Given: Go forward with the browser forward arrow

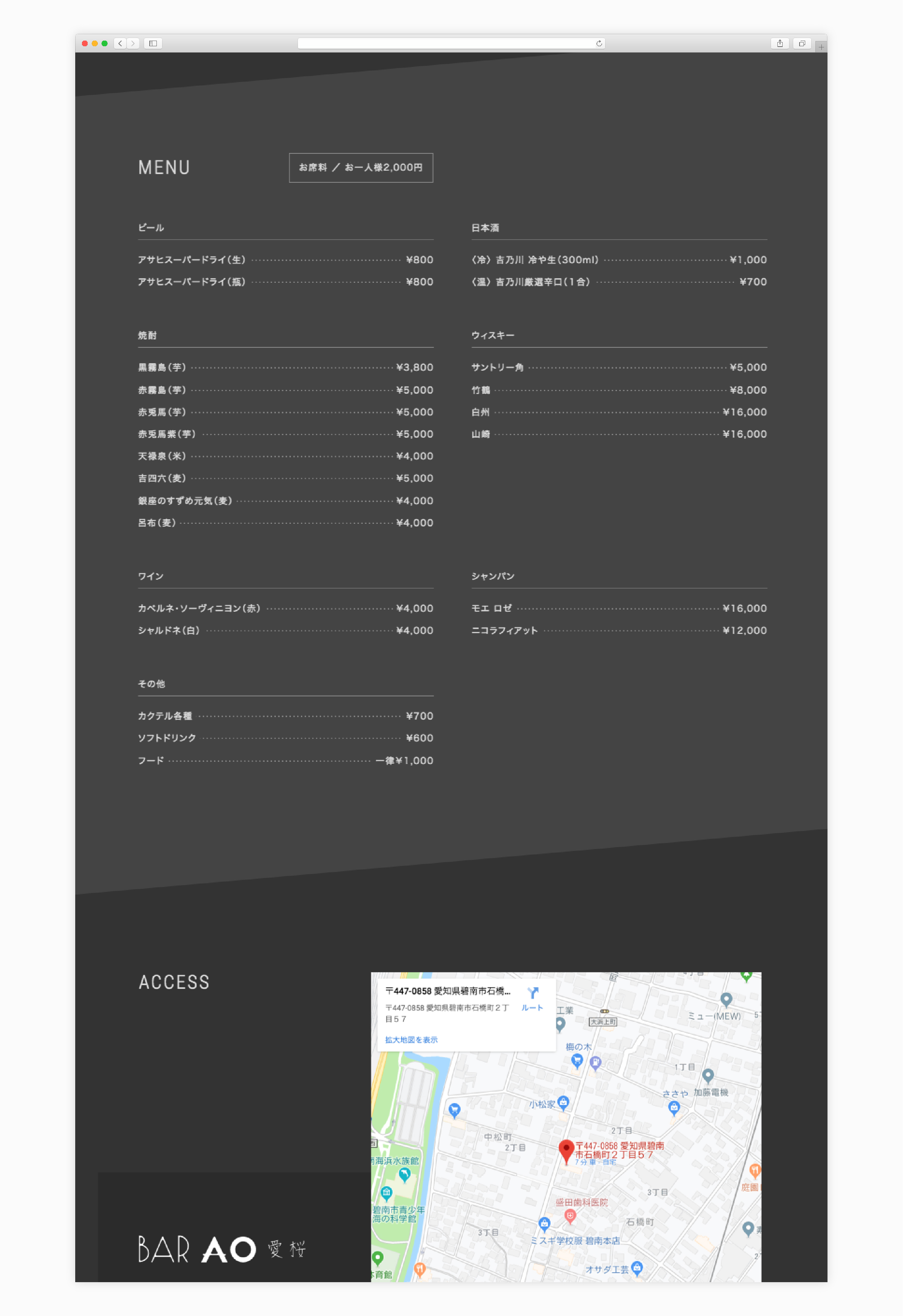Looking at the screenshot, I should pyautogui.click(x=133, y=44).
